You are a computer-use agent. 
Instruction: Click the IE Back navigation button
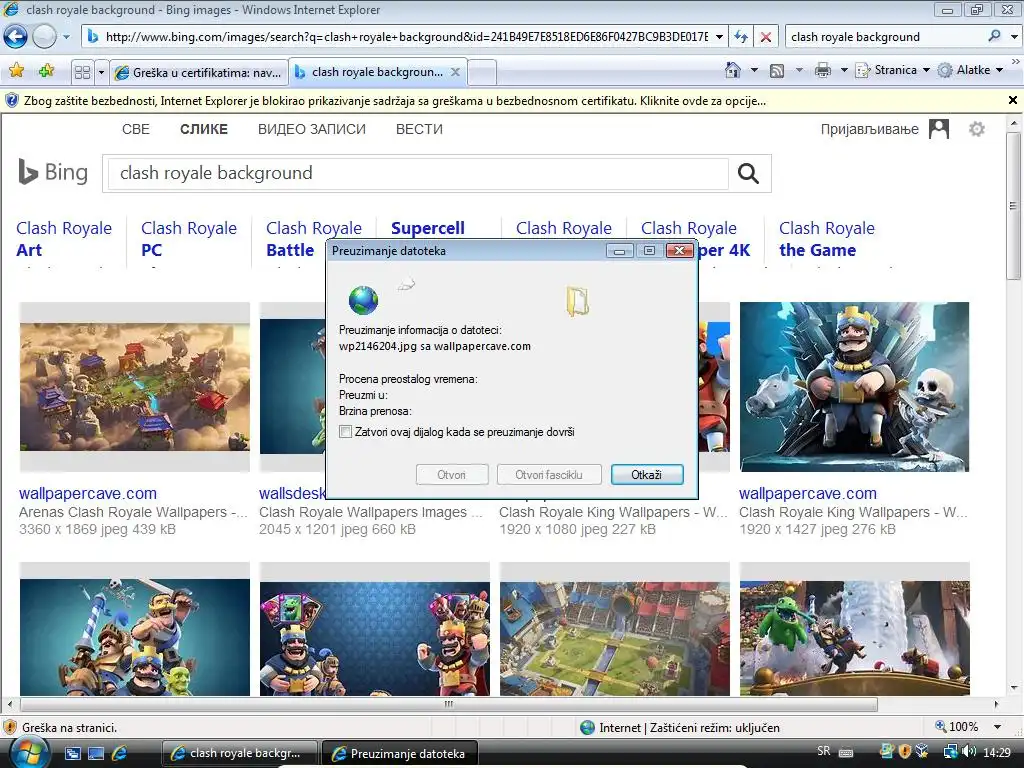tap(15, 37)
